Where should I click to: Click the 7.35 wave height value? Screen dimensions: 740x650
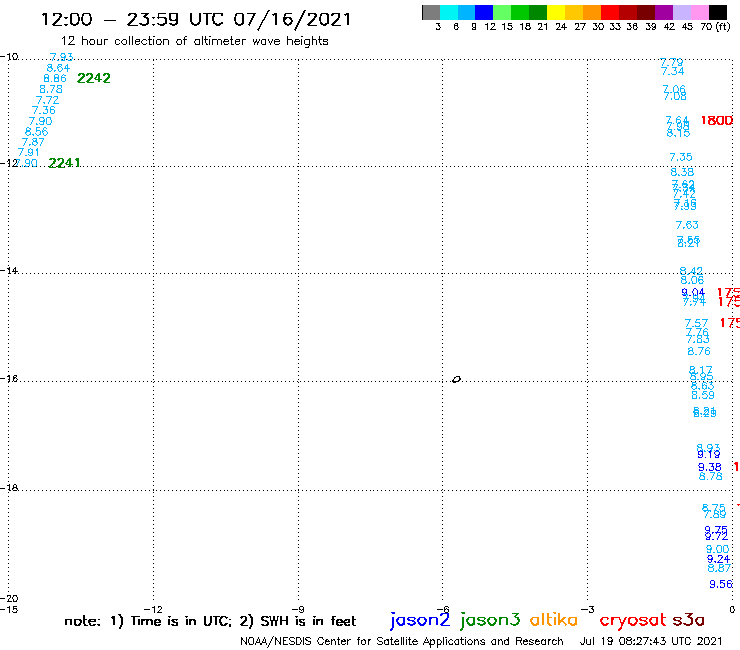pyautogui.click(x=681, y=157)
